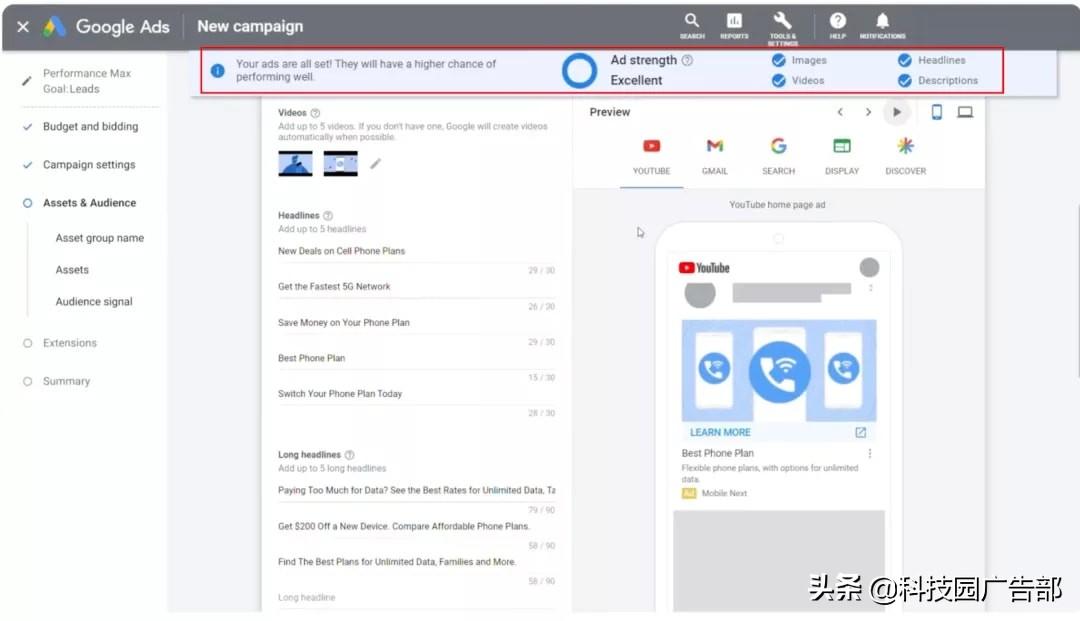Click the info icon in ad strength banner

(x=218, y=70)
